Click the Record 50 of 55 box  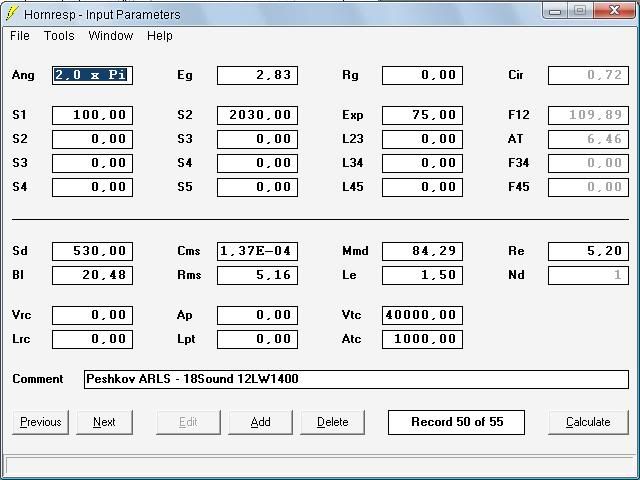pos(456,422)
